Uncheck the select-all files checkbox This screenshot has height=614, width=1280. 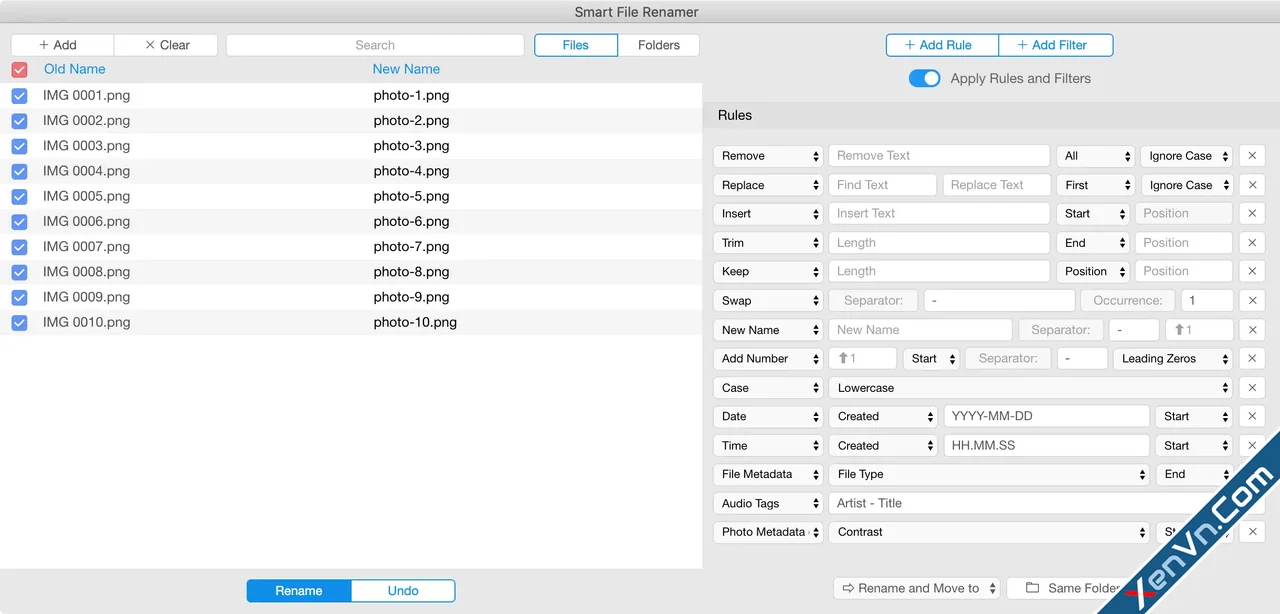pos(19,70)
